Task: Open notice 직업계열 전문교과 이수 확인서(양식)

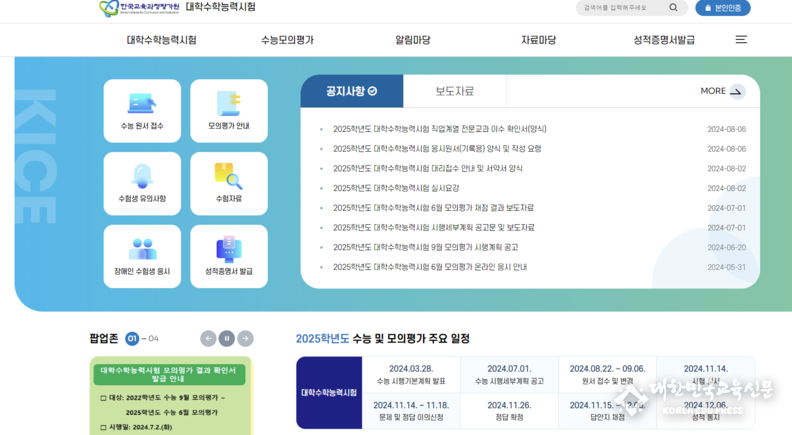Action: (x=439, y=129)
